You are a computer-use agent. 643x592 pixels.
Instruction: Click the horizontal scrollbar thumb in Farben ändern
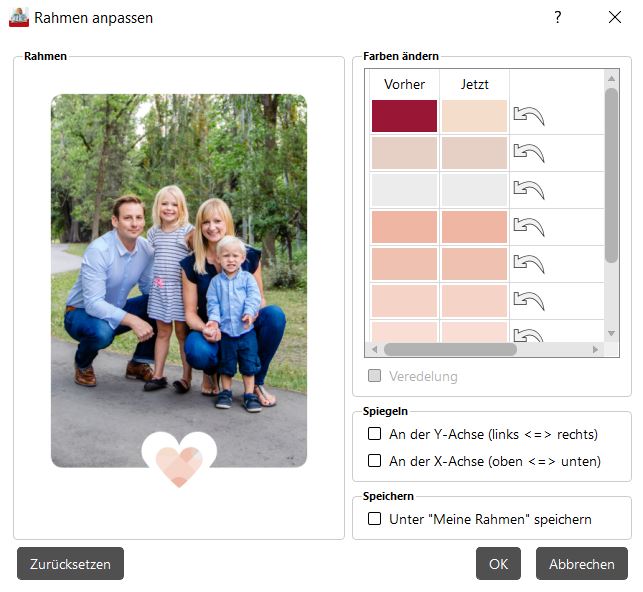pyautogui.click(x=450, y=349)
